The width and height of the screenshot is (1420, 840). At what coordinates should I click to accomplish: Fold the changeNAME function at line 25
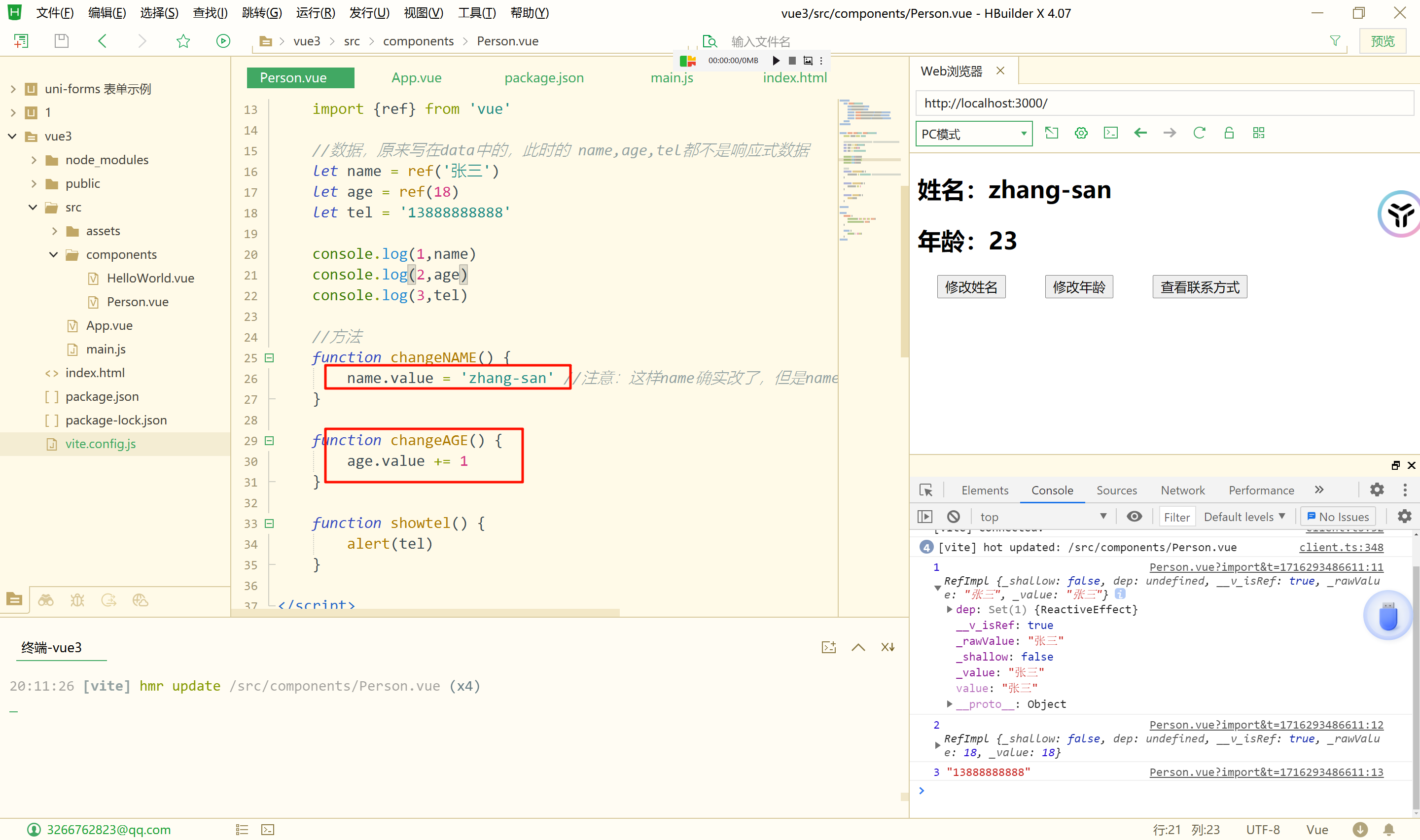(x=269, y=358)
